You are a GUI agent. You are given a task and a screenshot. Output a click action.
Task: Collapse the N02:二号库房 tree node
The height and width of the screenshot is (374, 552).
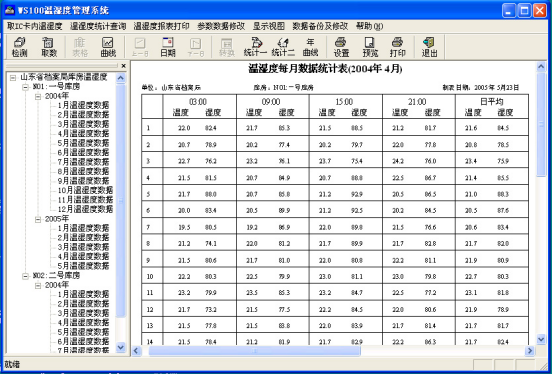point(25,276)
